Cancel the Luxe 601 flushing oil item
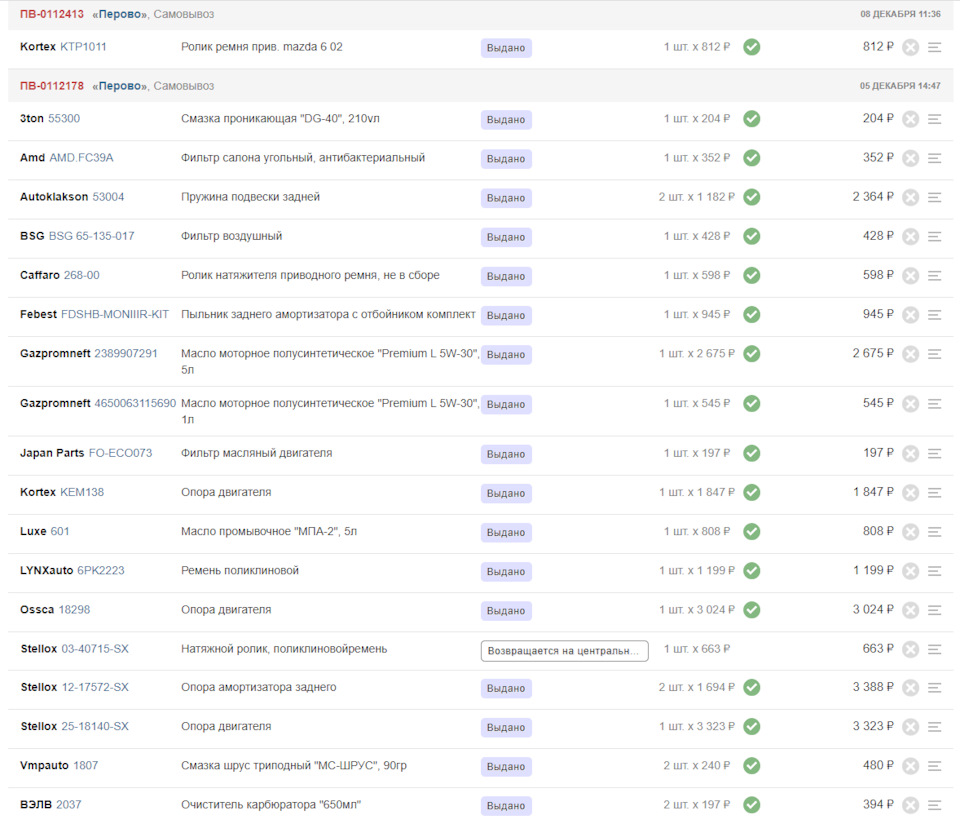The width and height of the screenshot is (960, 824). 910,531
